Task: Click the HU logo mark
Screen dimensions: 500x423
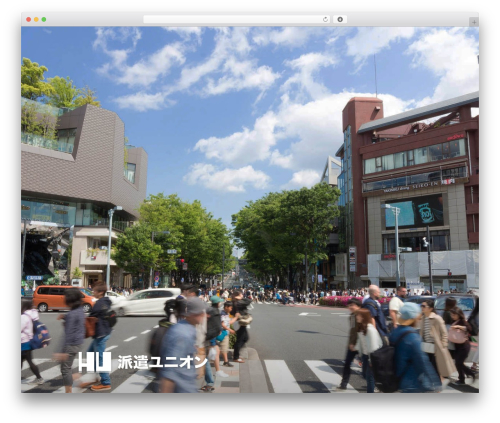Action: tap(95, 362)
